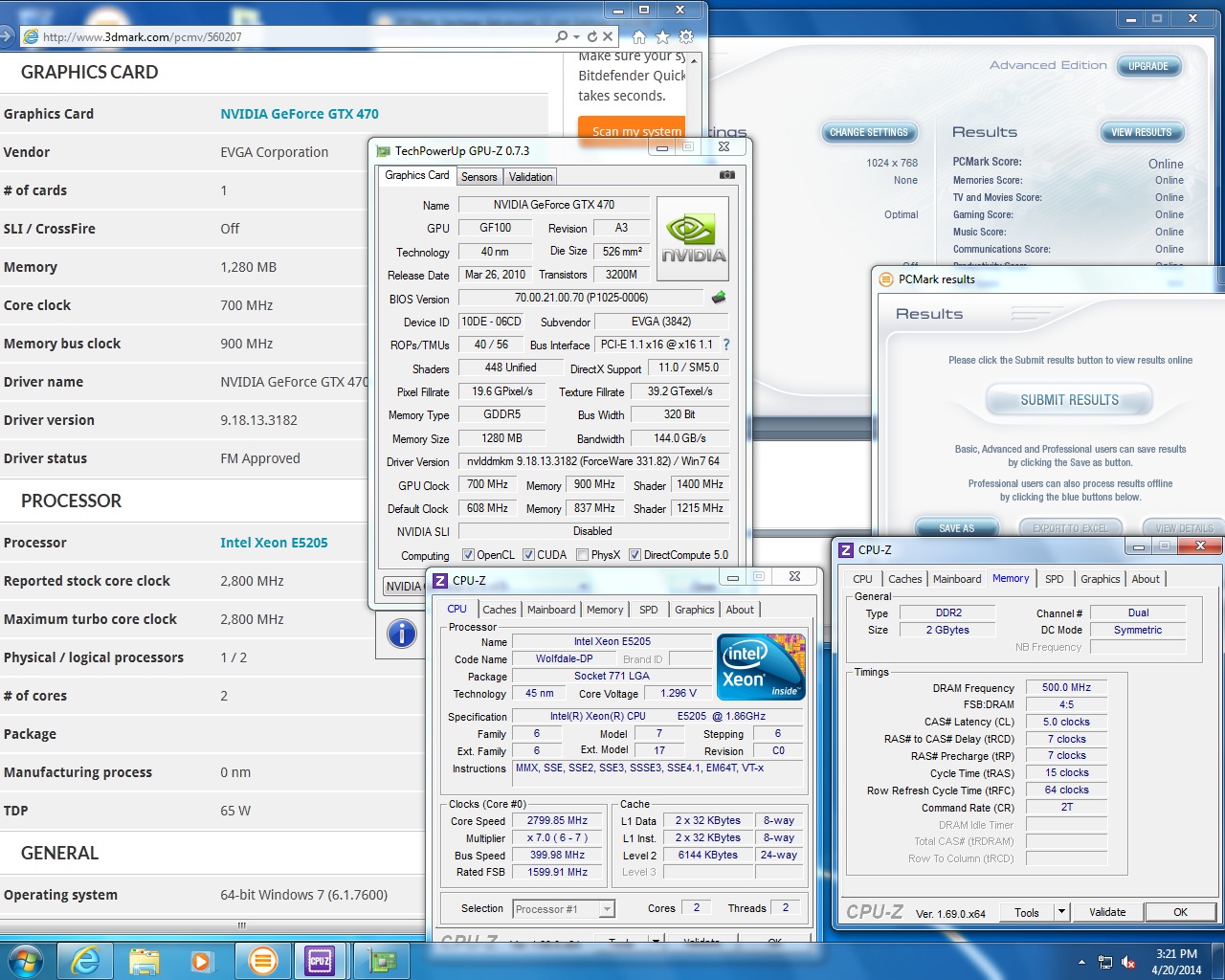The height and width of the screenshot is (980, 1225).
Task: Click the PCMark results title bar icon
Action: (886, 278)
